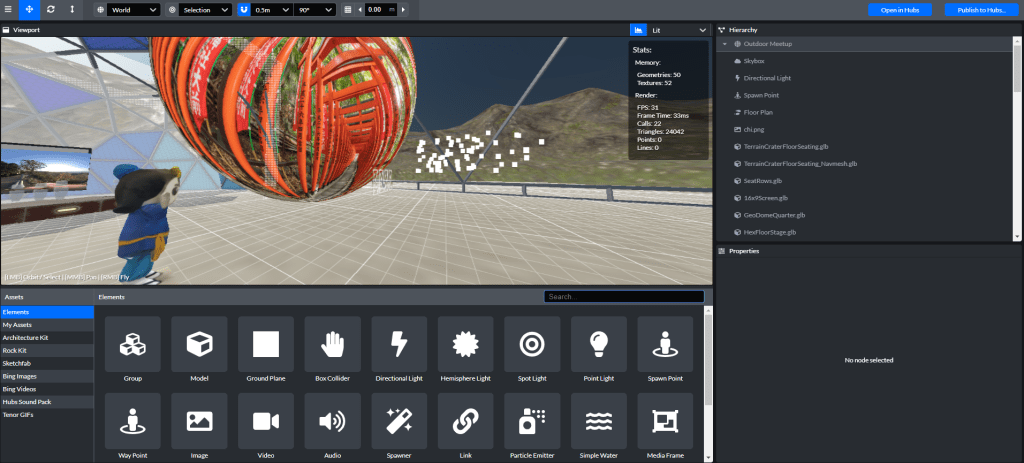Toggle the viewport stats chart button

638,30
